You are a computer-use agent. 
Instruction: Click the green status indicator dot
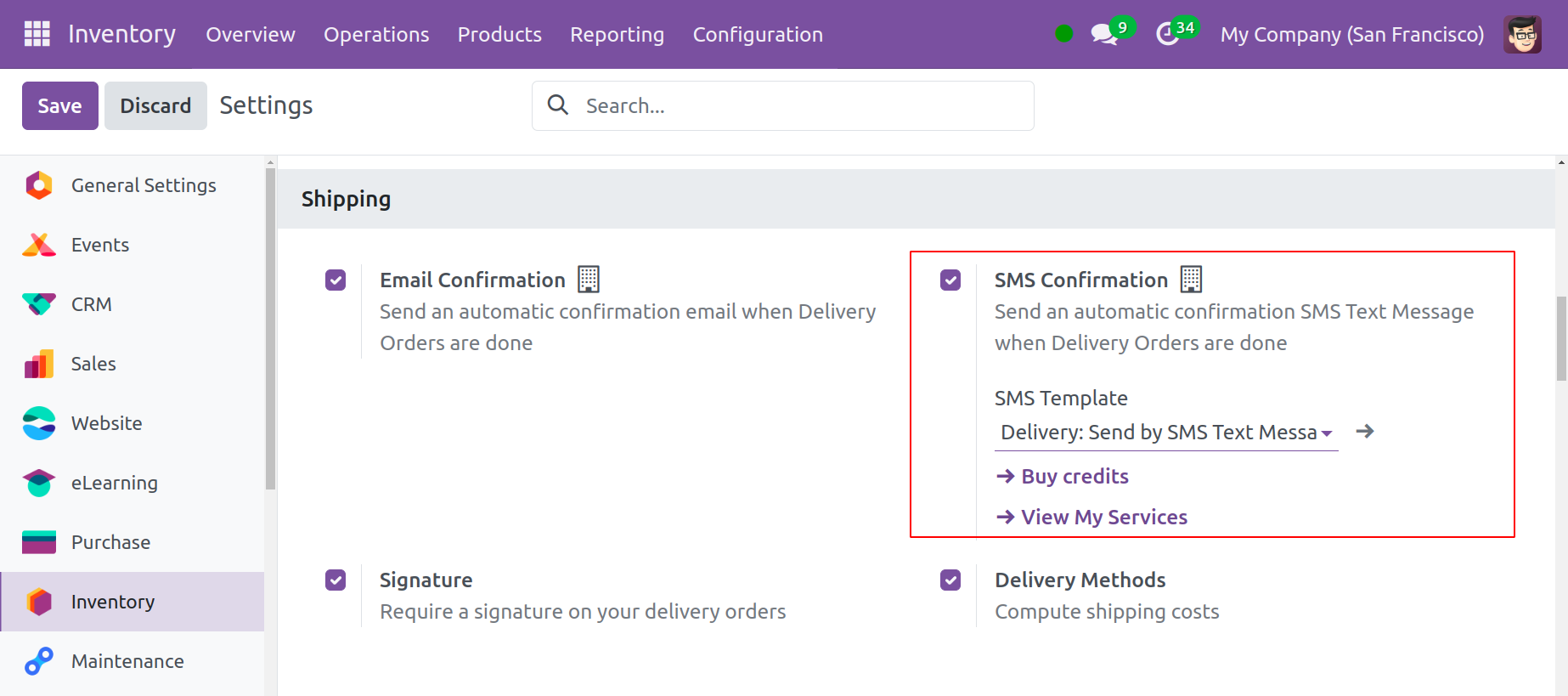point(1063,34)
